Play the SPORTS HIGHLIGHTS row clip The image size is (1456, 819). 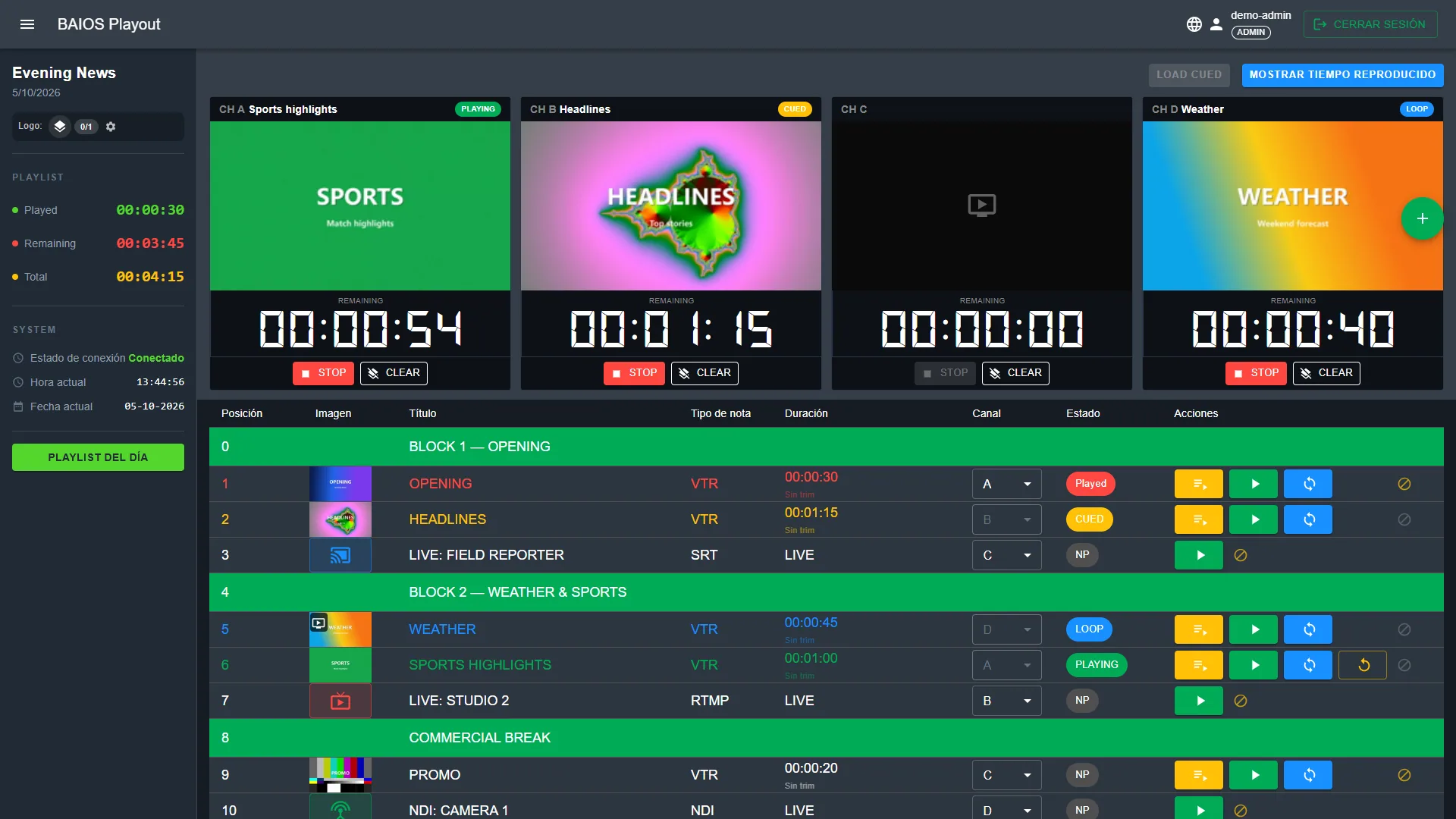coord(1253,665)
